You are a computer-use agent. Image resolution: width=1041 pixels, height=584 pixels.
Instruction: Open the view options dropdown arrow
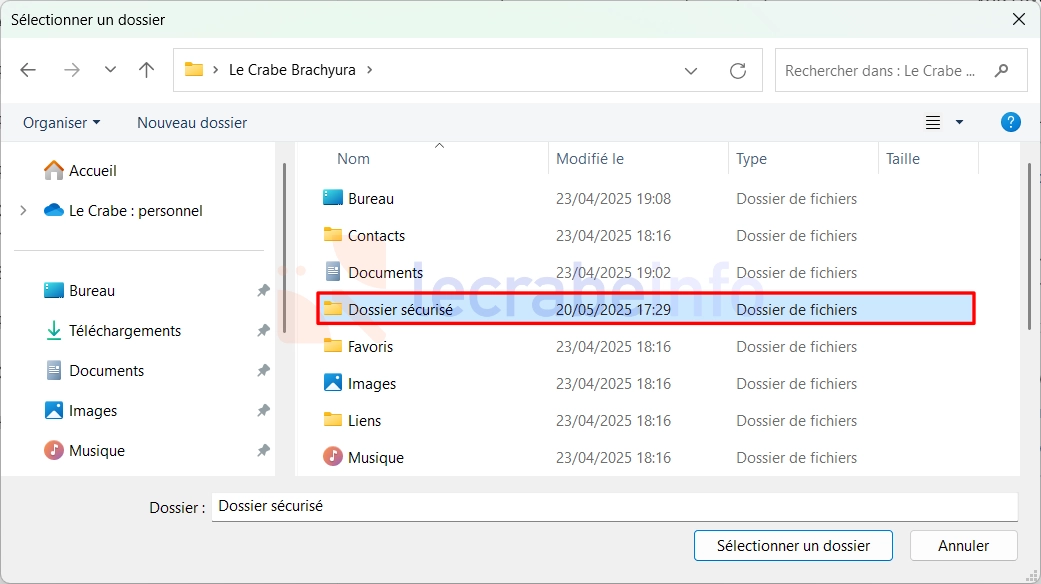[959, 122]
